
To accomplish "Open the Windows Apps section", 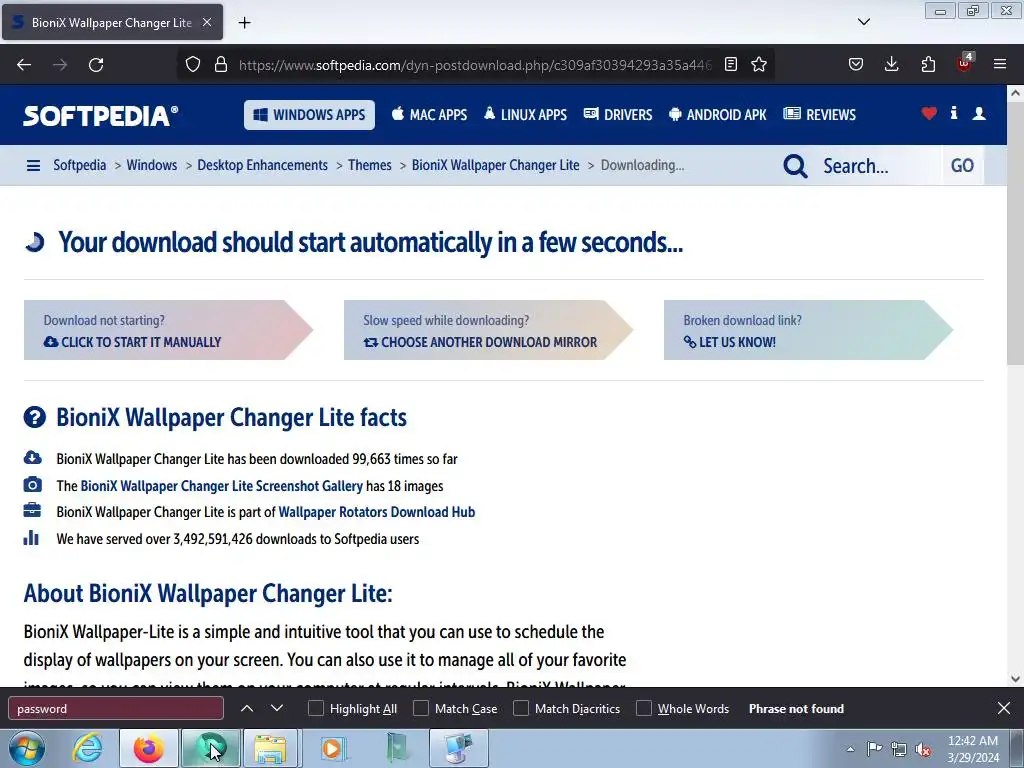I will 310,115.
